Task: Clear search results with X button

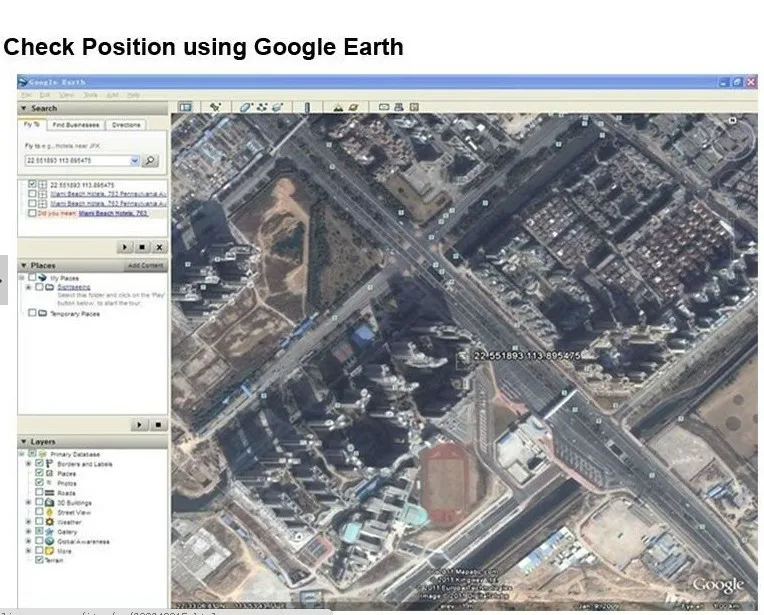Action: (x=159, y=247)
